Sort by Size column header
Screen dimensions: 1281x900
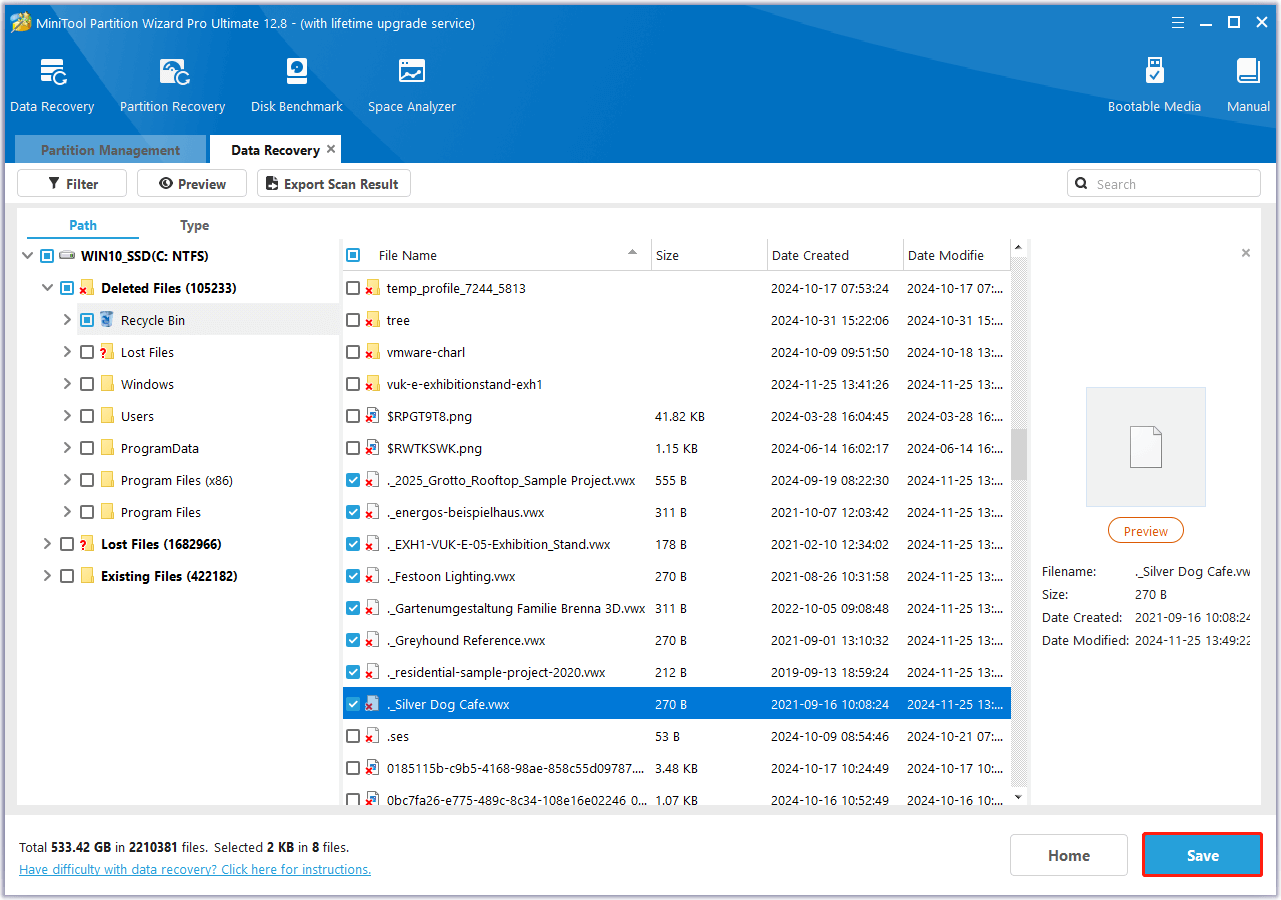point(709,255)
